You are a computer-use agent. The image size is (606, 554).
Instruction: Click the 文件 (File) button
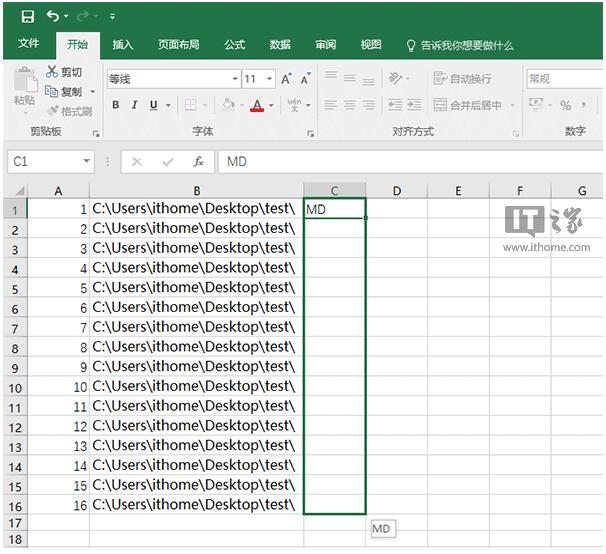(29, 45)
